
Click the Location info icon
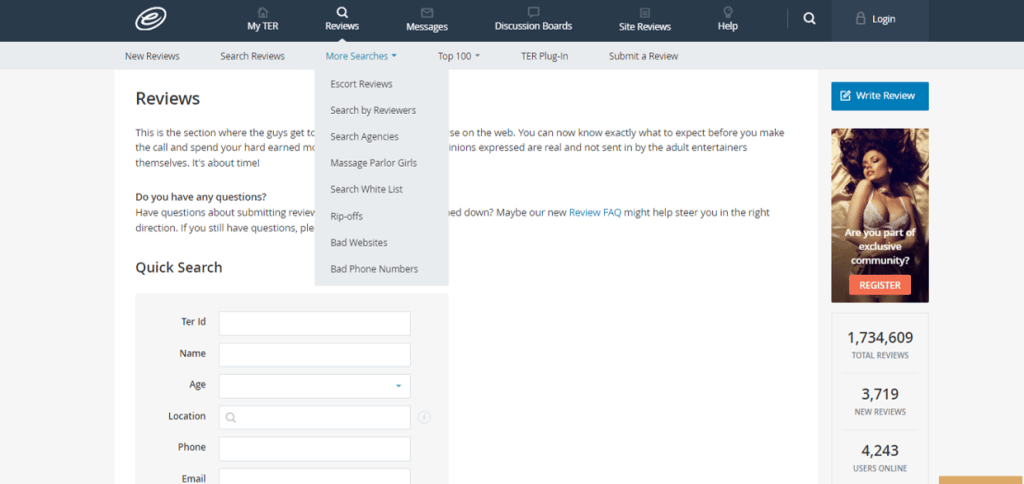point(424,417)
